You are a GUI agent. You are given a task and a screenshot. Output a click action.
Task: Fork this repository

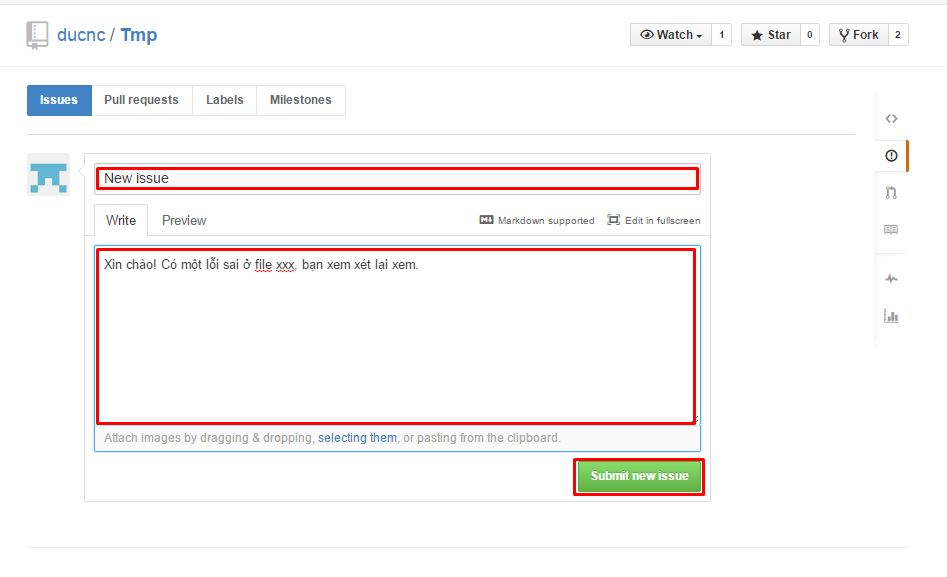coord(858,35)
